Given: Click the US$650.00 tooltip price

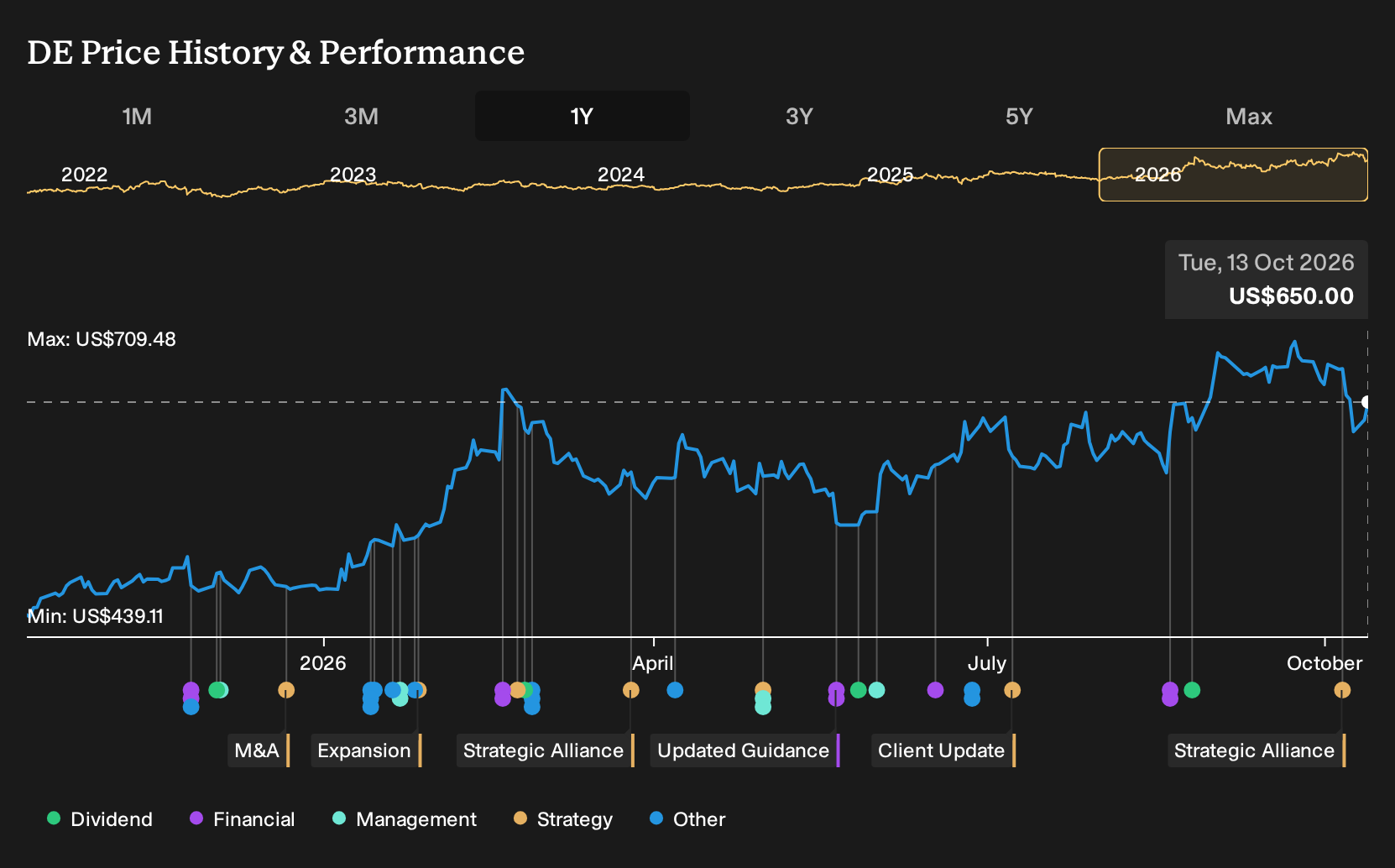Looking at the screenshot, I should 1291,296.
